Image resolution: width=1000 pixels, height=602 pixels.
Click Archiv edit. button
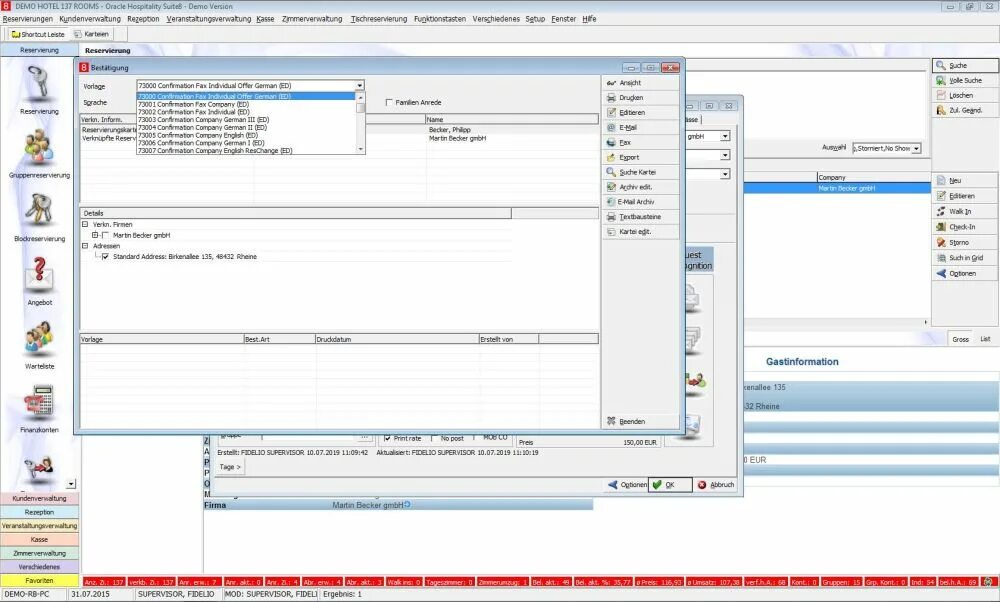(640, 187)
